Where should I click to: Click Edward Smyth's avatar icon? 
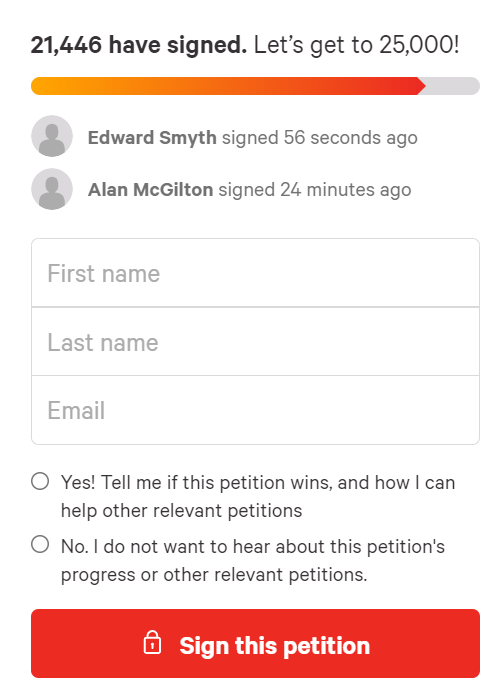click(x=52, y=136)
